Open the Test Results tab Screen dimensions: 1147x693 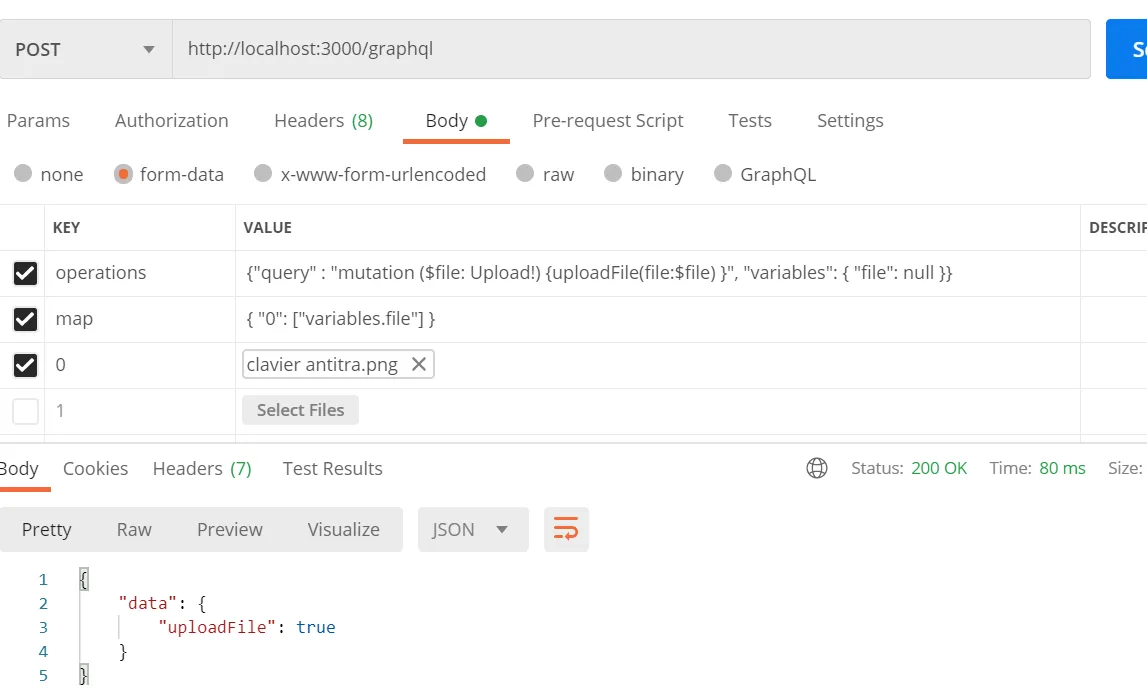click(332, 468)
